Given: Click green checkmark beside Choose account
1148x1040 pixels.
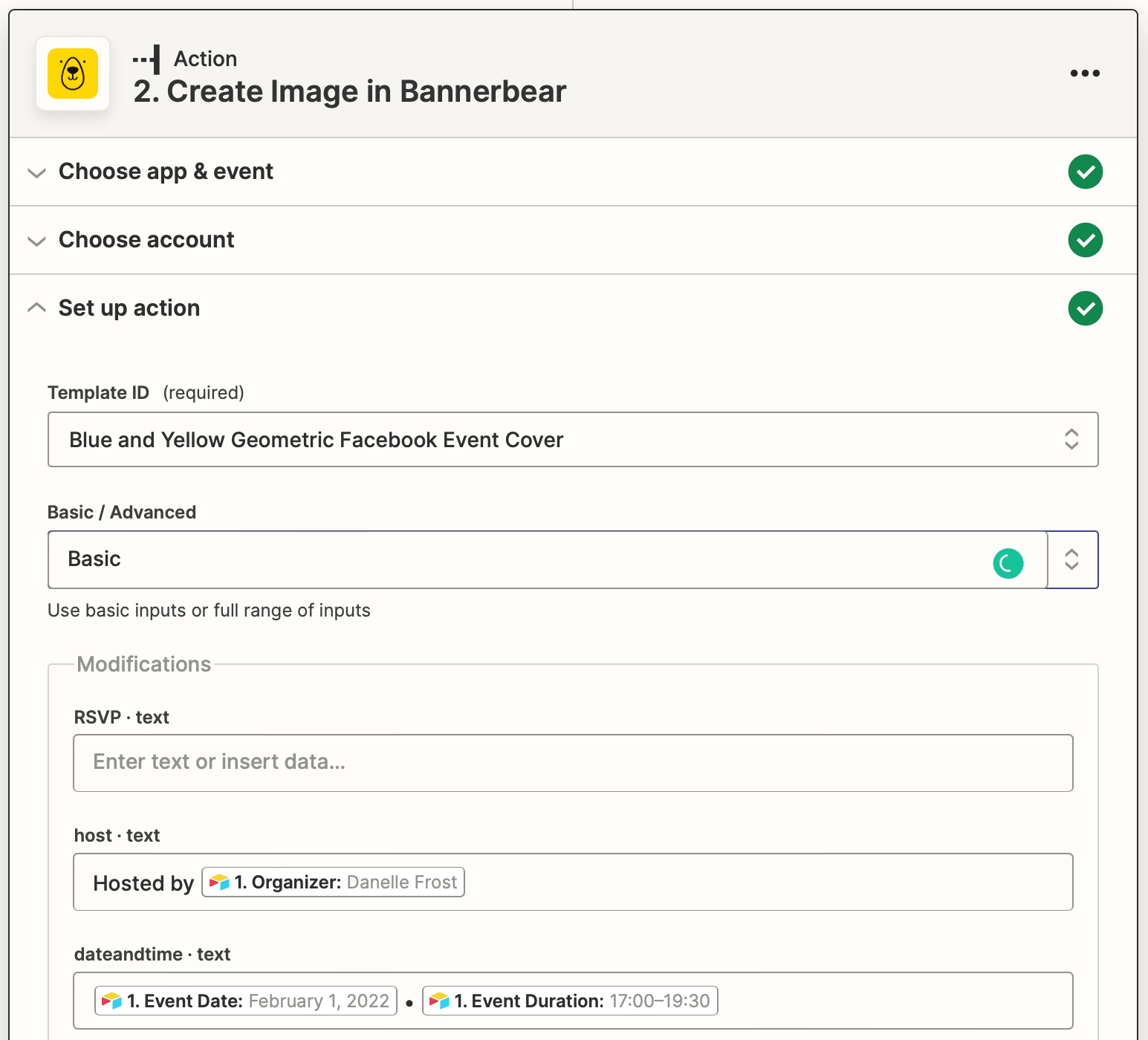Looking at the screenshot, I should pyautogui.click(x=1085, y=240).
